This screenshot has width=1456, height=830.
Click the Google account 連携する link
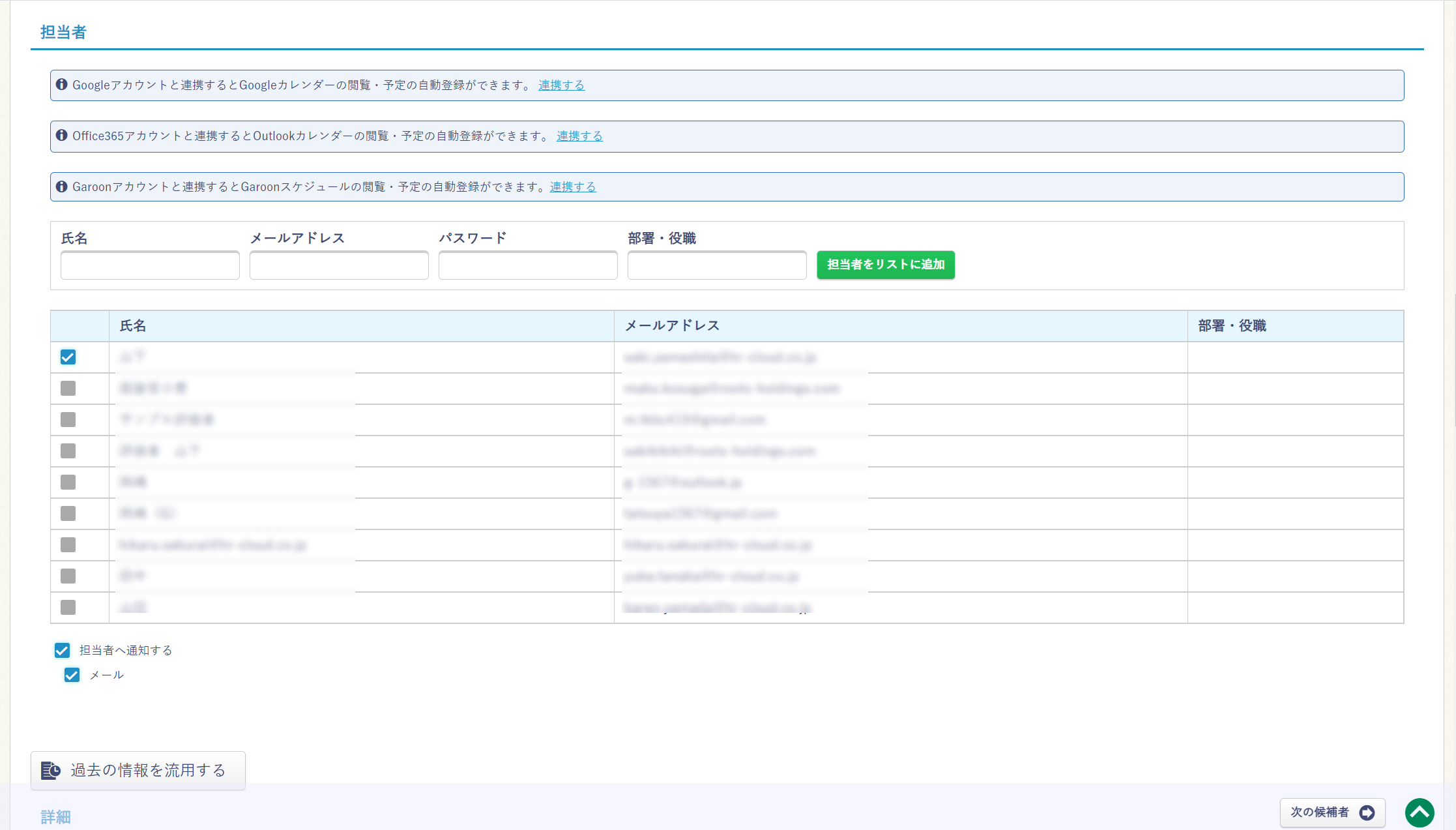point(561,85)
